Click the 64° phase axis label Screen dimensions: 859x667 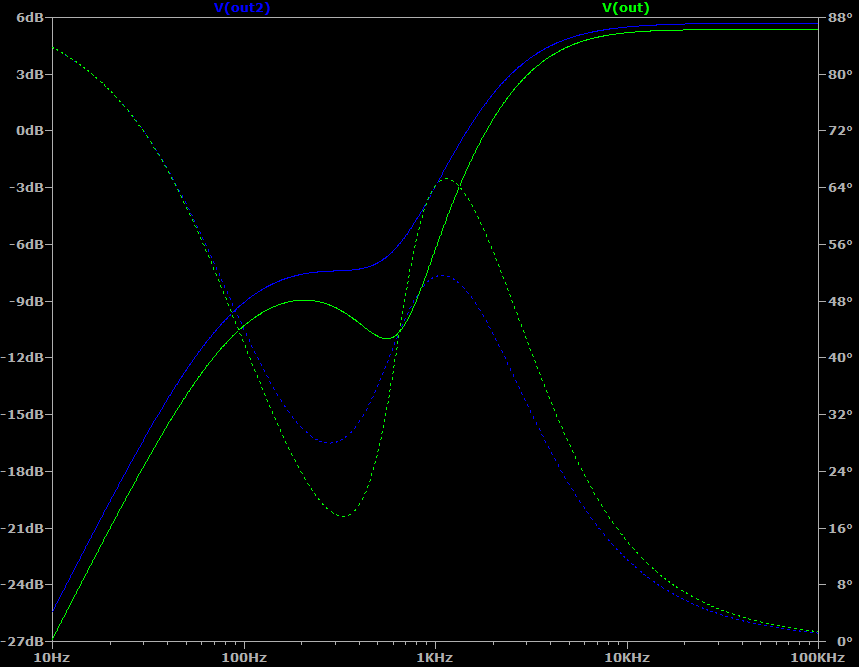tap(840, 187)
